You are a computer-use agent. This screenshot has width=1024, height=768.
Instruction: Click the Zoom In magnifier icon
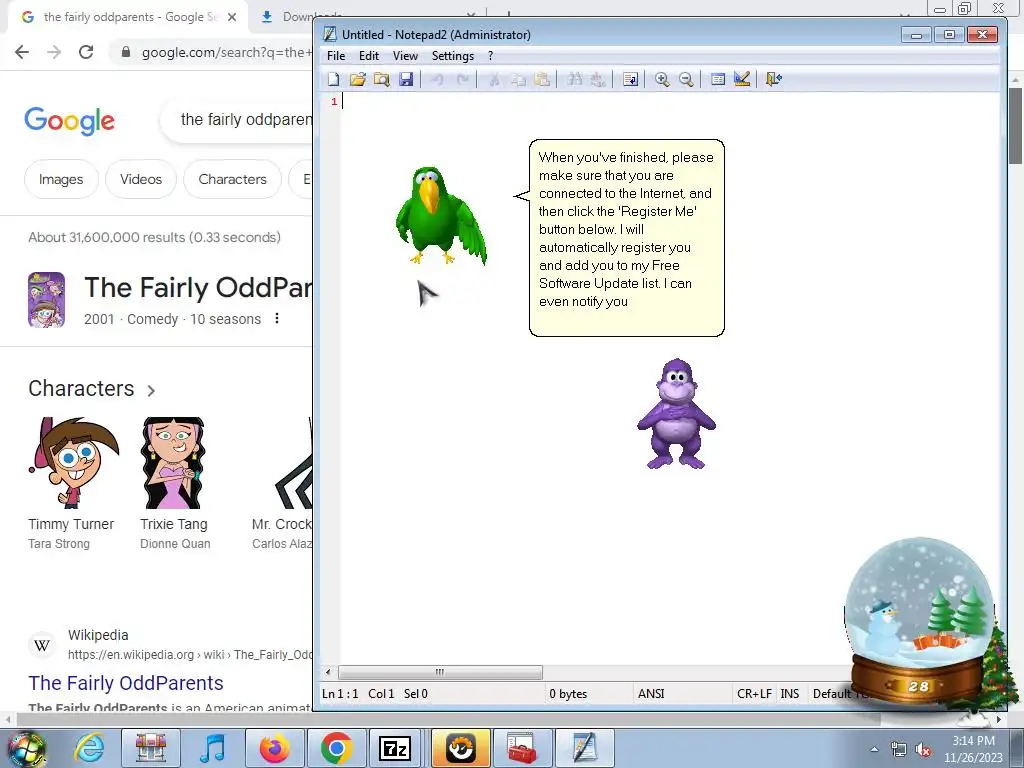pyautogui.click(x=662, y=80)
